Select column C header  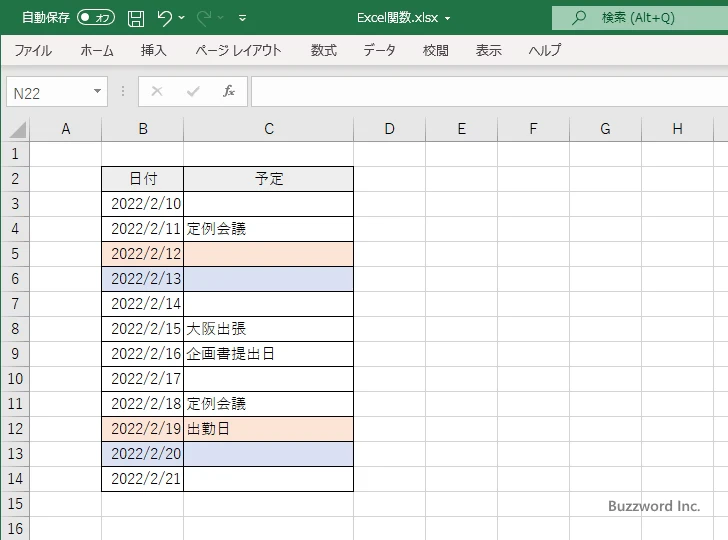point(269,129)
